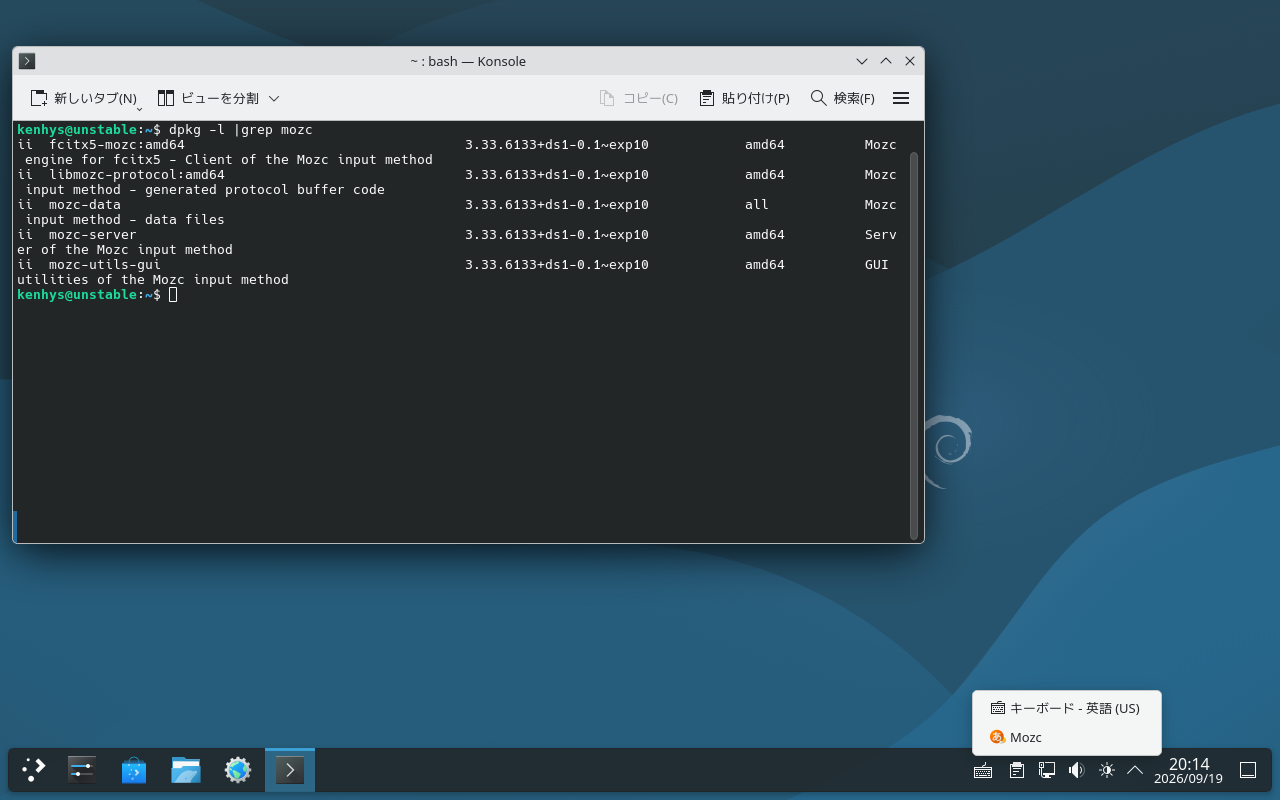This screenshot has height=800, width=1280.
Task: Open the KDE application launcher
Action: 34,770
